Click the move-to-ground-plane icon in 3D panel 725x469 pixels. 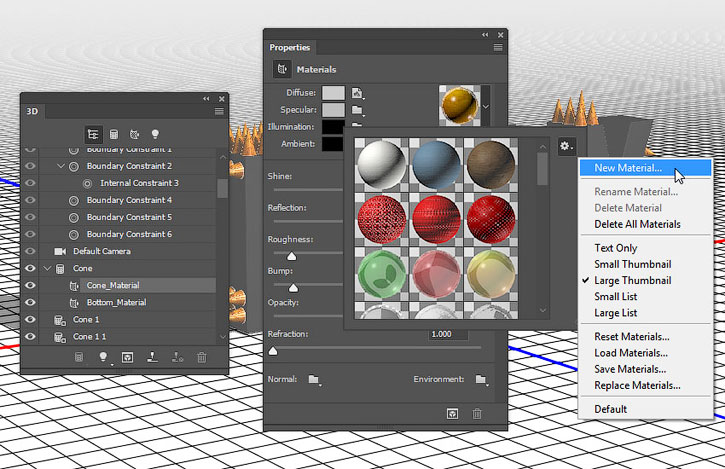tap(152, 357)
